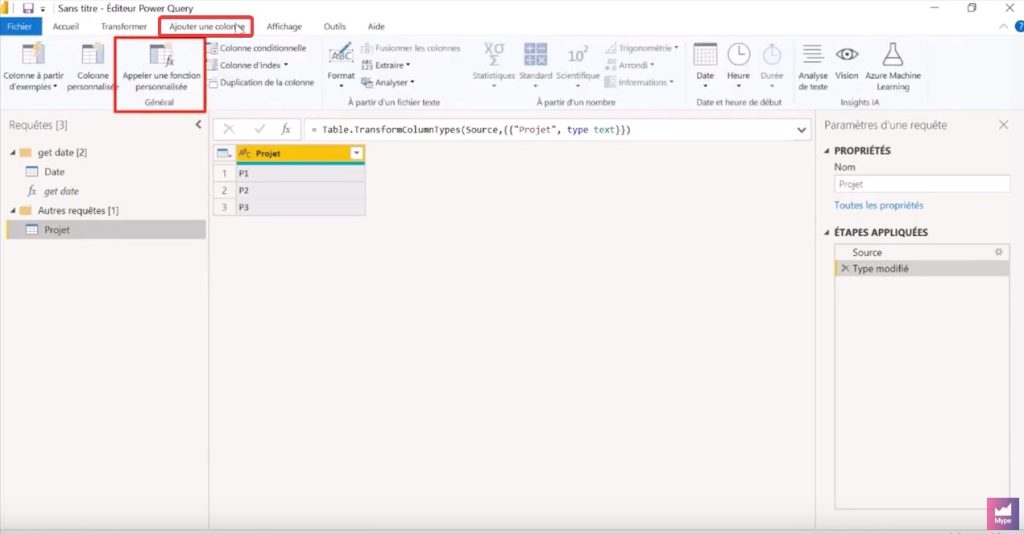Select cell P3
1024x534 pixels.
pos(300,207)
